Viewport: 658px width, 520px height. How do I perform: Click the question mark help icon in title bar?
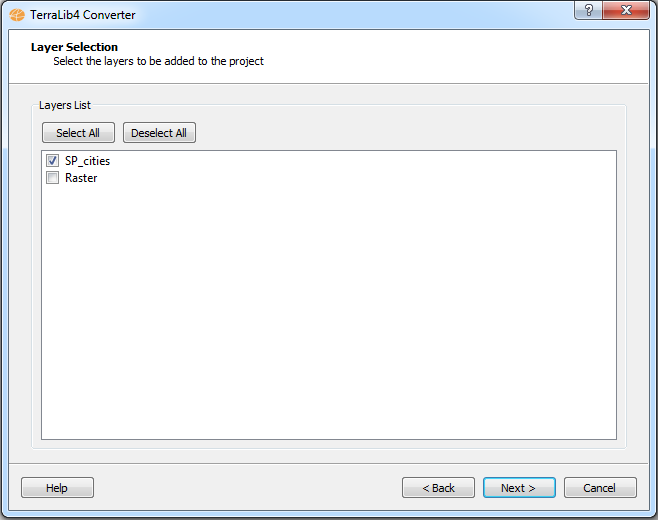588,10
